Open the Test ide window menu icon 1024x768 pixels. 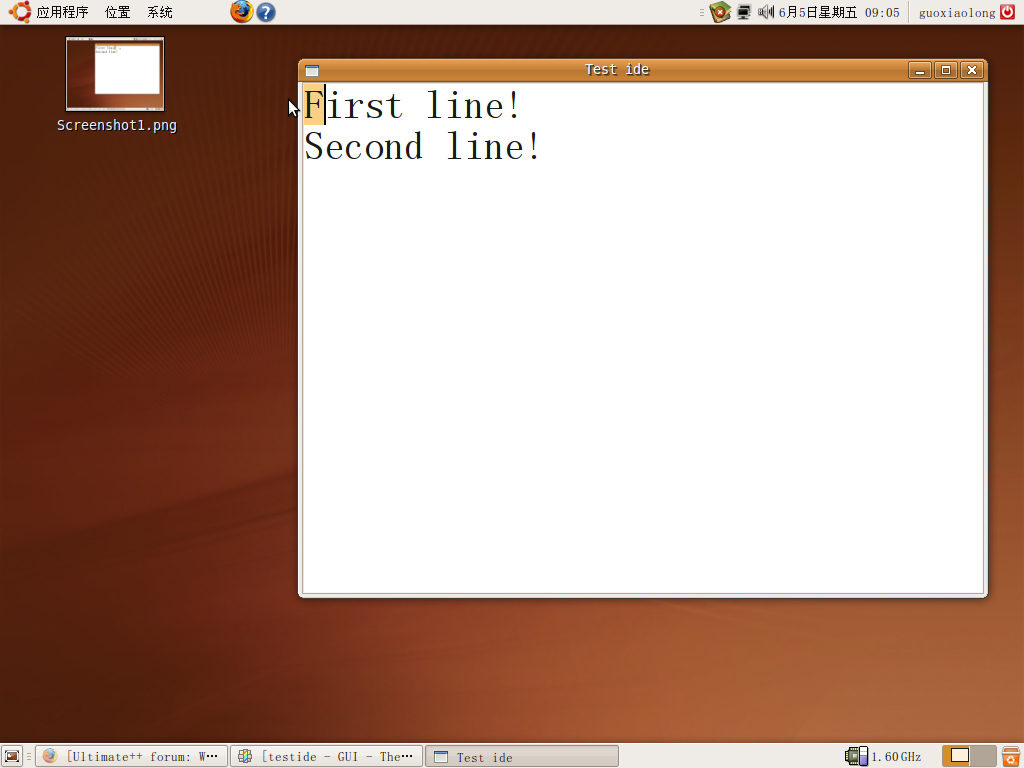pyautogui.click(x=312, y=70)
